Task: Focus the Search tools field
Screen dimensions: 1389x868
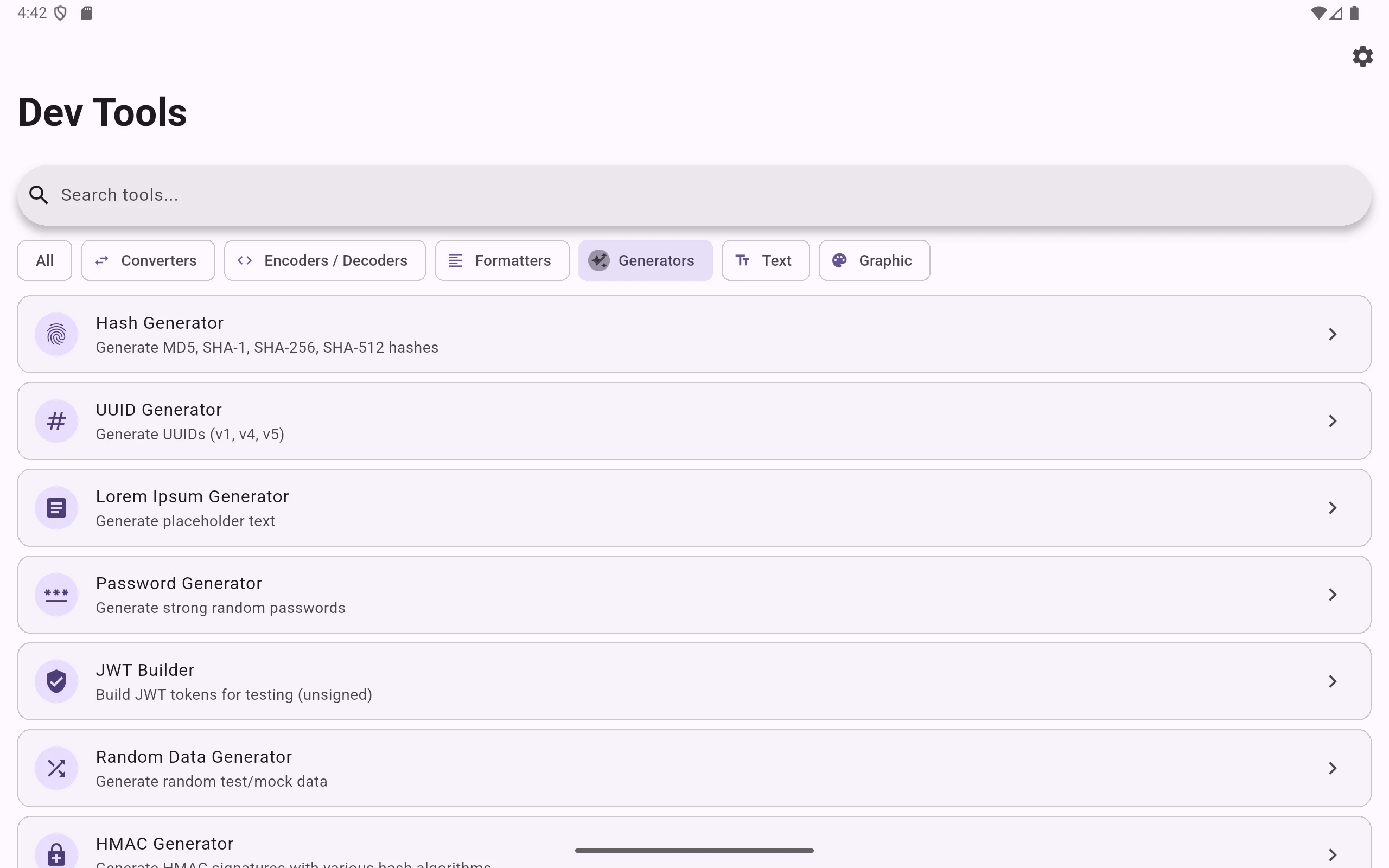Action: [x=694, y=195]
